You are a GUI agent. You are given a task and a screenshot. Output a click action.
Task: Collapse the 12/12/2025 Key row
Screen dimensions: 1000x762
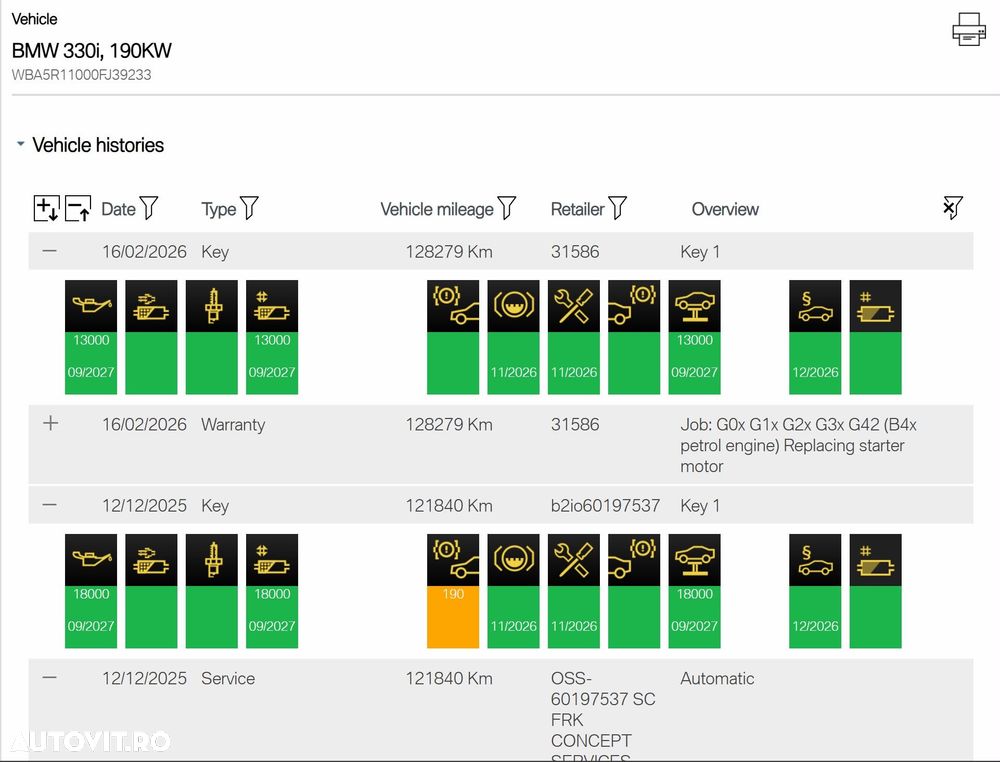tap(50, 505)
